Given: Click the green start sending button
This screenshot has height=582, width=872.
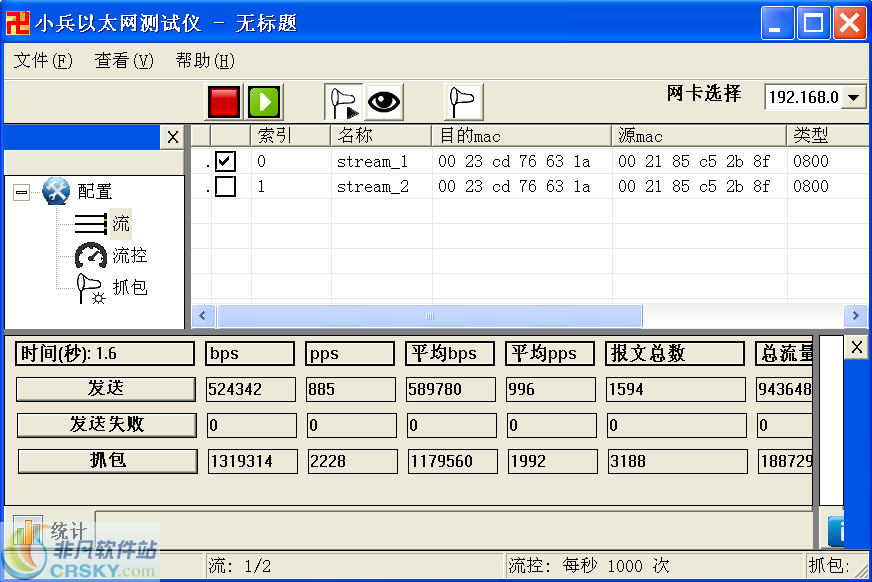Looking at the screenshot, I should click(x=264, y=102).
